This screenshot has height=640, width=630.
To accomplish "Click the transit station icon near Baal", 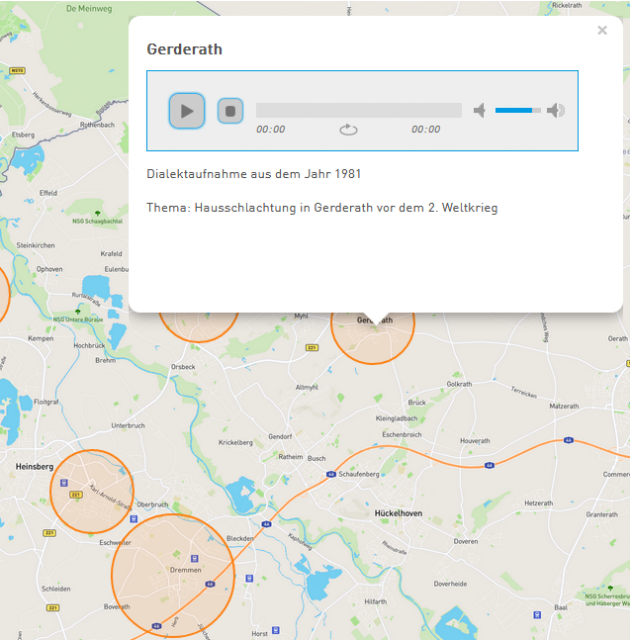I will click(x=537, y=615).
